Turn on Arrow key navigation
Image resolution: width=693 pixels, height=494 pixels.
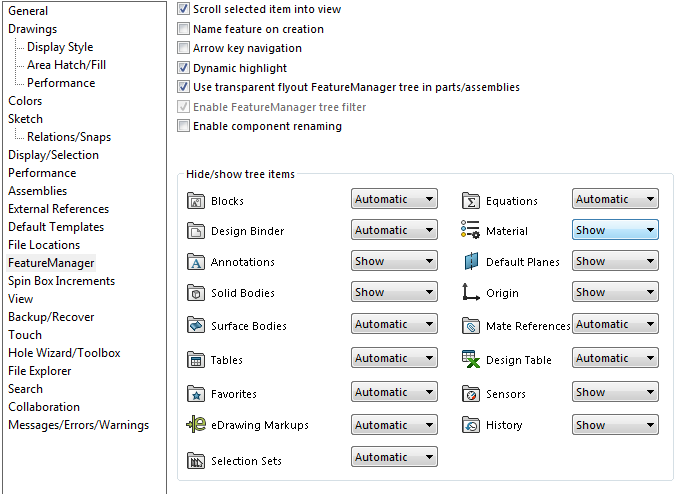click(183, 48)
